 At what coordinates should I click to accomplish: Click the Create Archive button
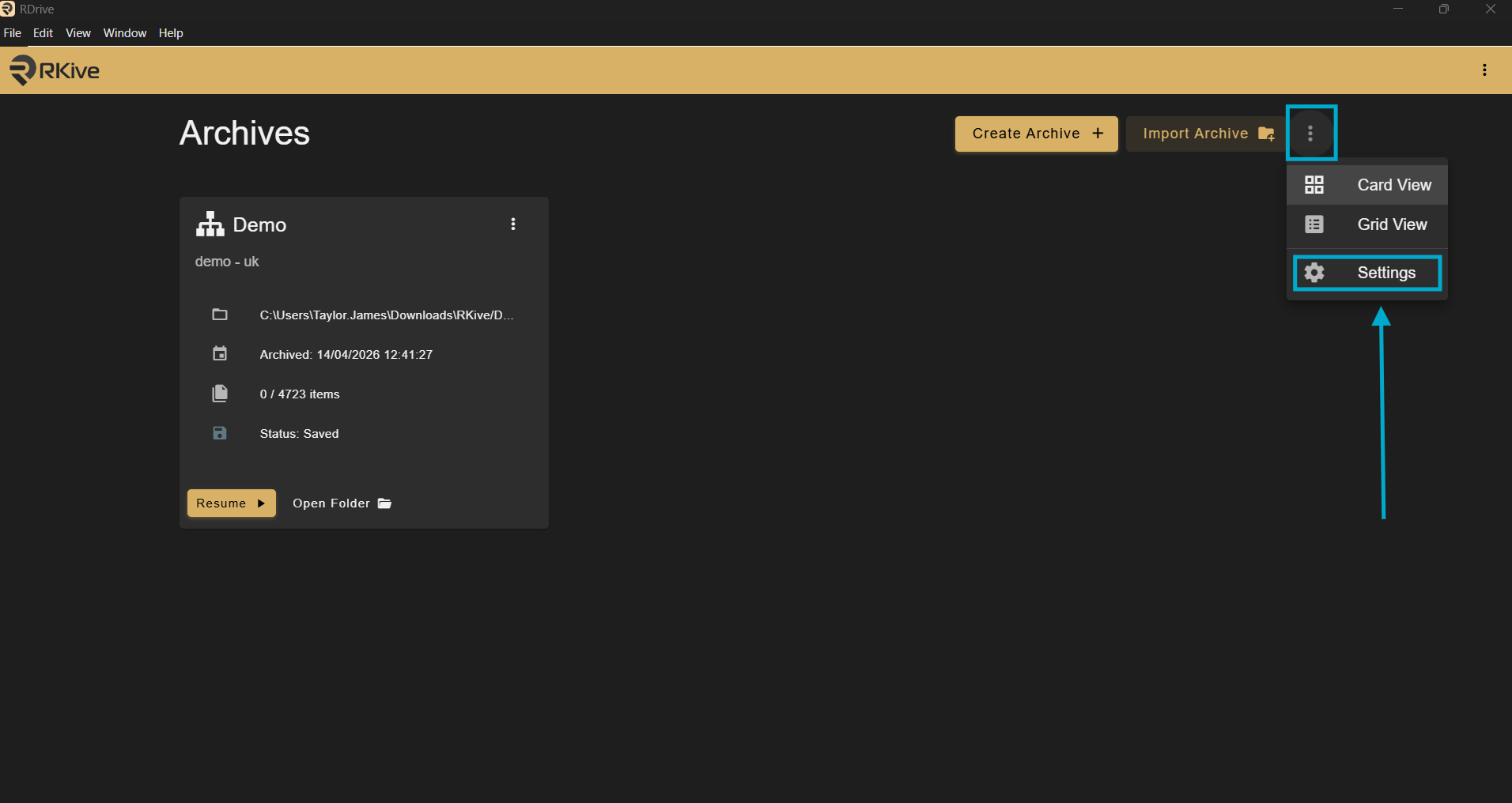1037,134
